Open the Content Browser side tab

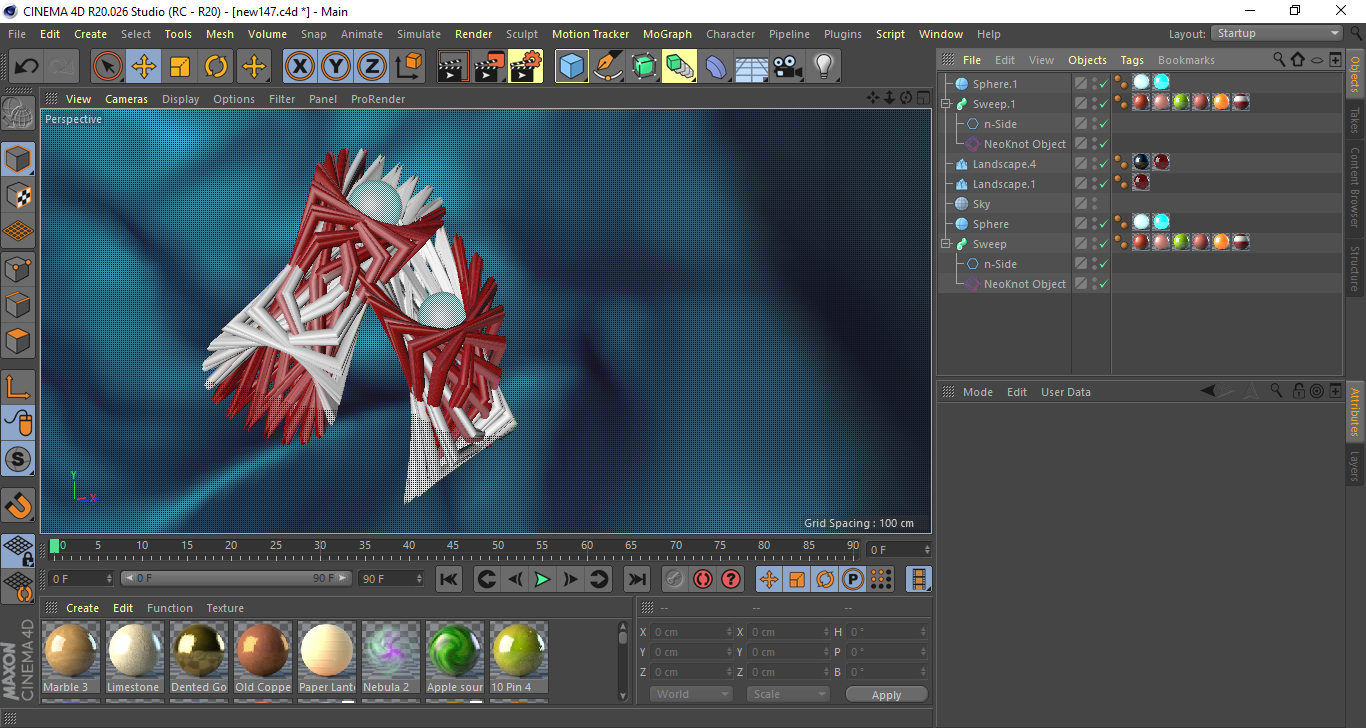[x=1355, y=188]
